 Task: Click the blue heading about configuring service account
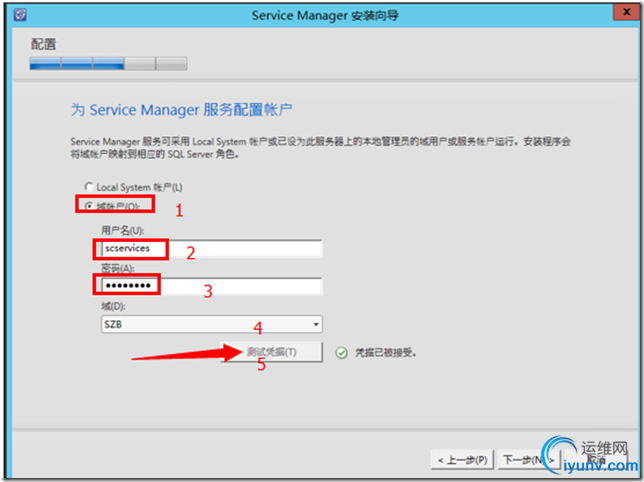tap(181, 110)
